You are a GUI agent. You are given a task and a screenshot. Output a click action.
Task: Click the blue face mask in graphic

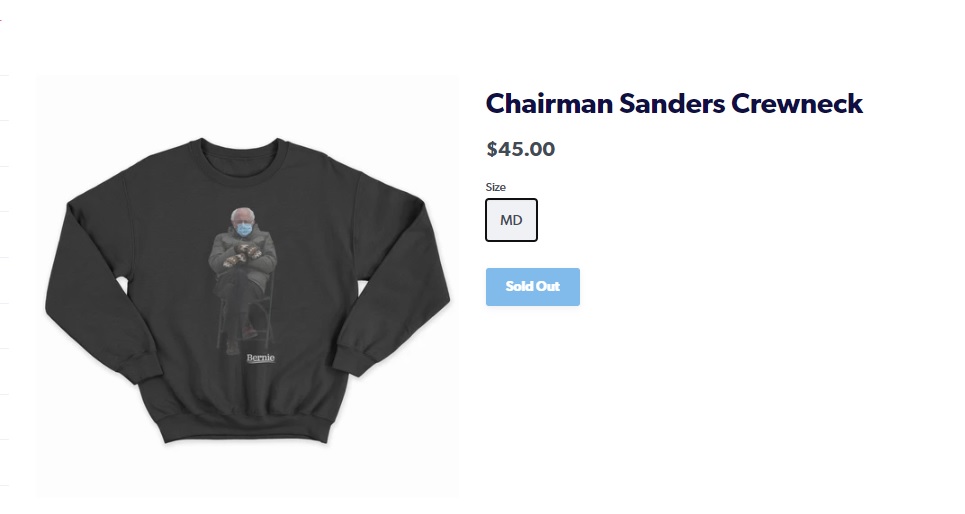tap(244, 230)
